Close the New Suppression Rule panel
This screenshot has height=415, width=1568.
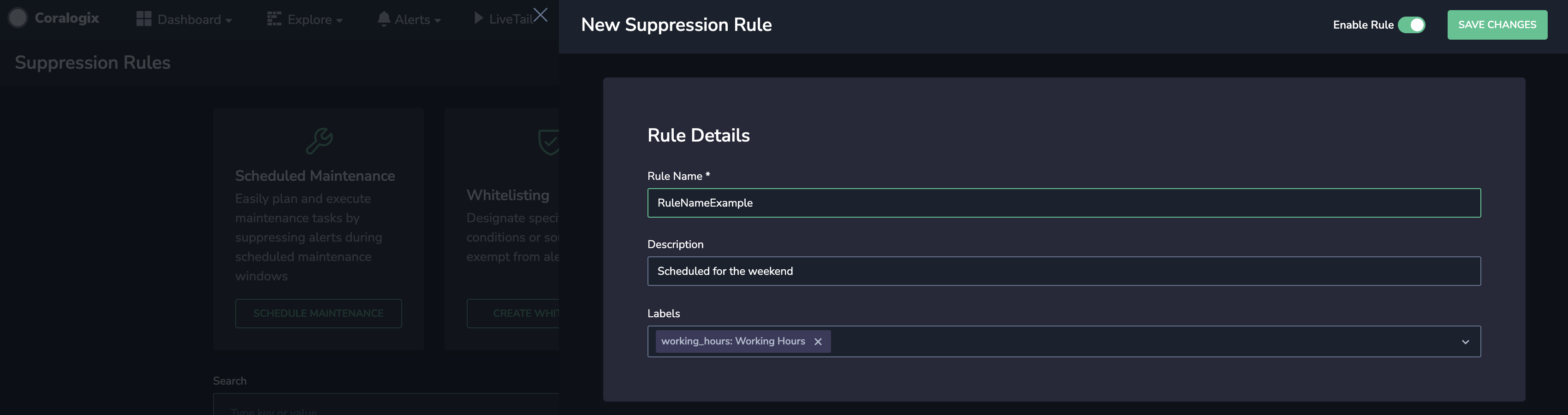coord(540,15)
